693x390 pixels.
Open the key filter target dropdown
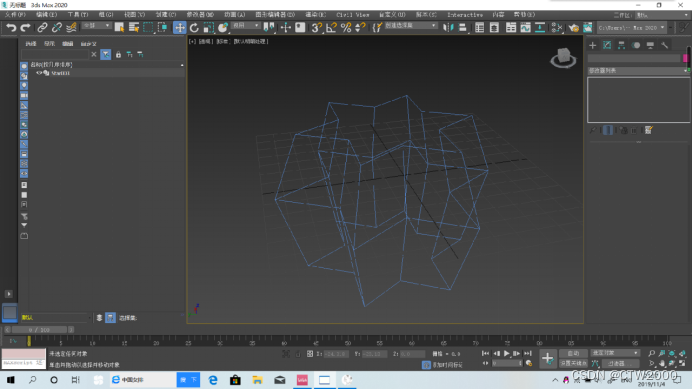pyautogui.click(x=615, y=353)
